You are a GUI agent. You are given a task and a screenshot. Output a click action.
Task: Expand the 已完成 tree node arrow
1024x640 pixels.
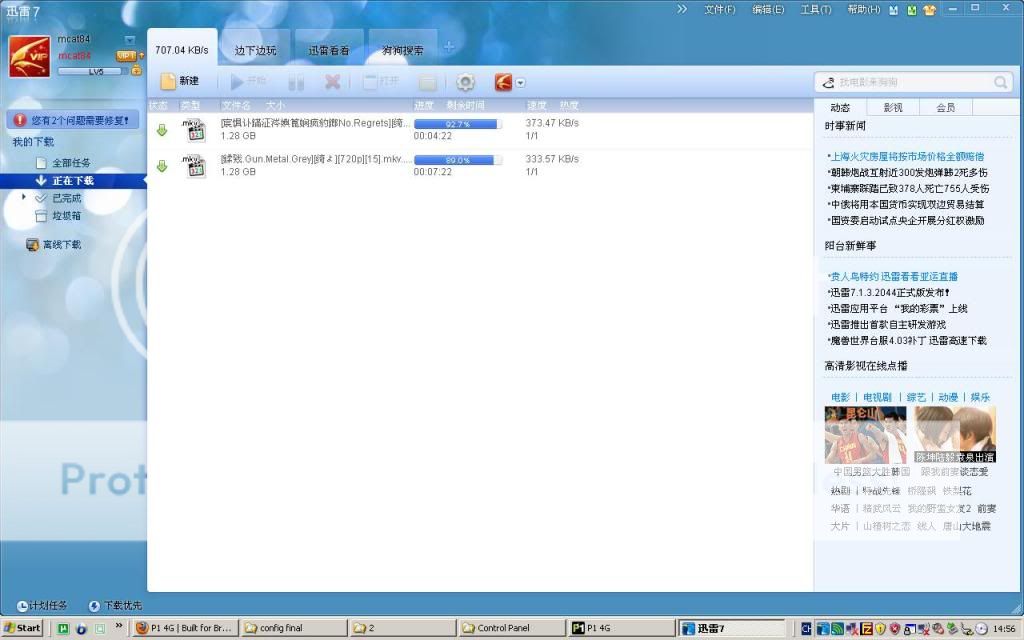tap(24, 197)
